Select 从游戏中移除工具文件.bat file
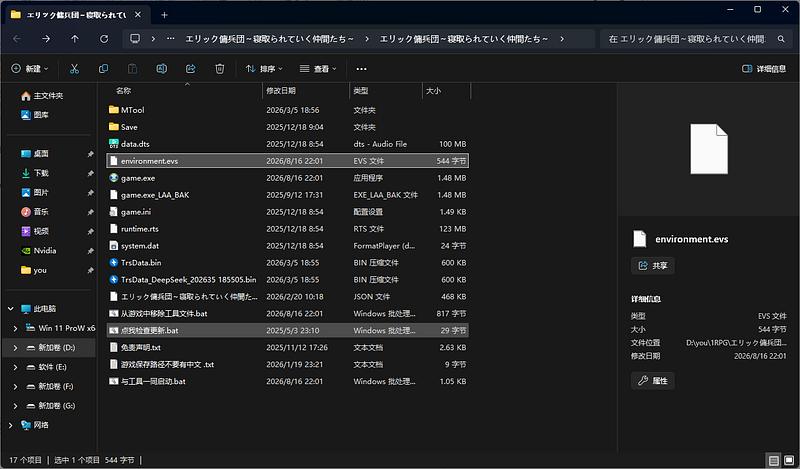 click(288, 313)
